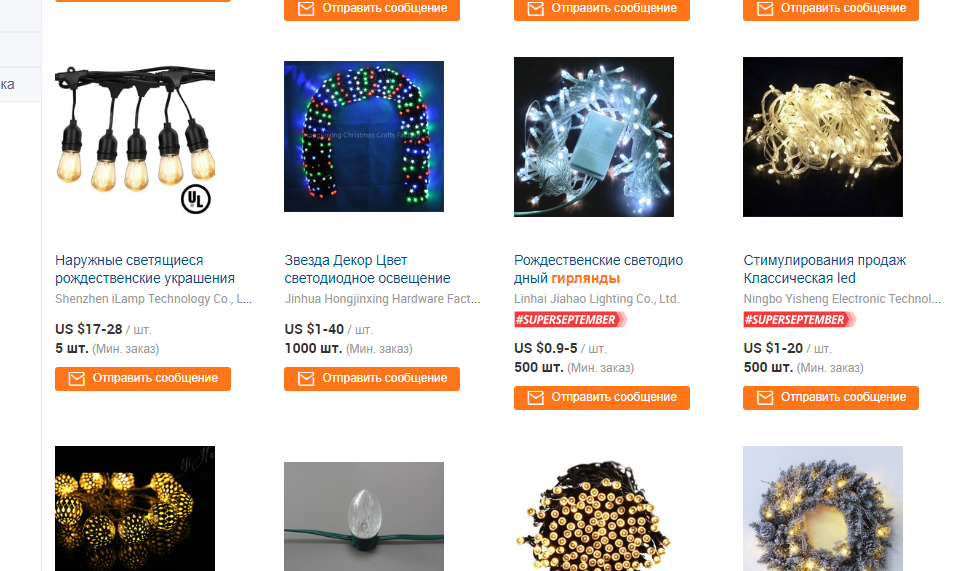Open the frosted wreath with lights thumbnail

point(823,509)
